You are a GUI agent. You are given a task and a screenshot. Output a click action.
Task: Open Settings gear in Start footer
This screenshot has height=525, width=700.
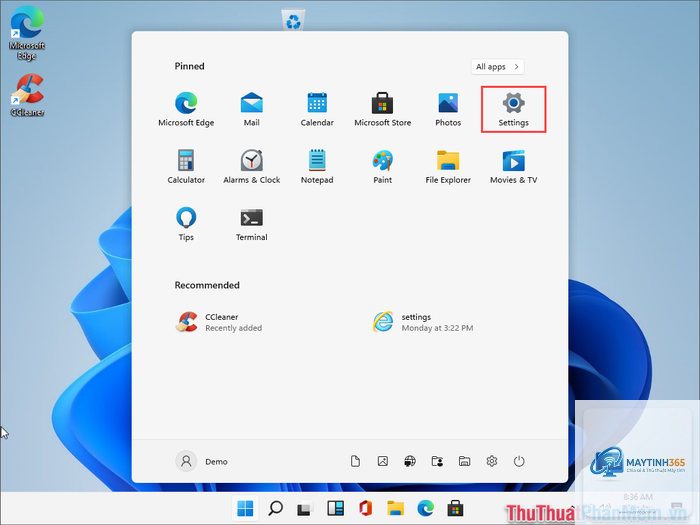click(x=492, y=461)
